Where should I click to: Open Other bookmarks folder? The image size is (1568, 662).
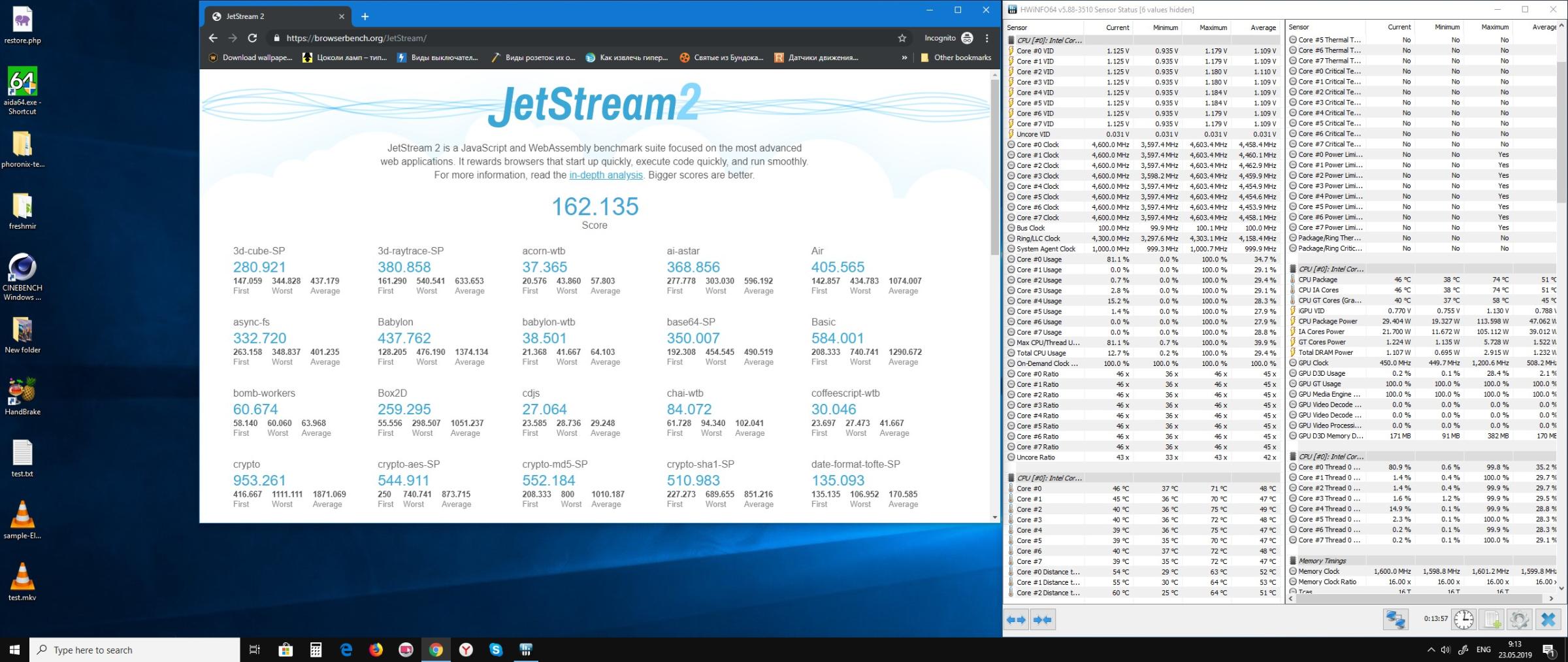(x=956, y=58)
